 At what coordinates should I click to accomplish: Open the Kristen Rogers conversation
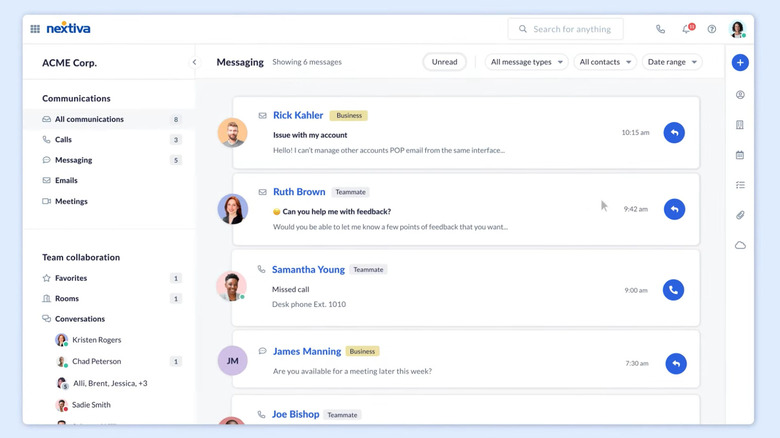point(96,340)
